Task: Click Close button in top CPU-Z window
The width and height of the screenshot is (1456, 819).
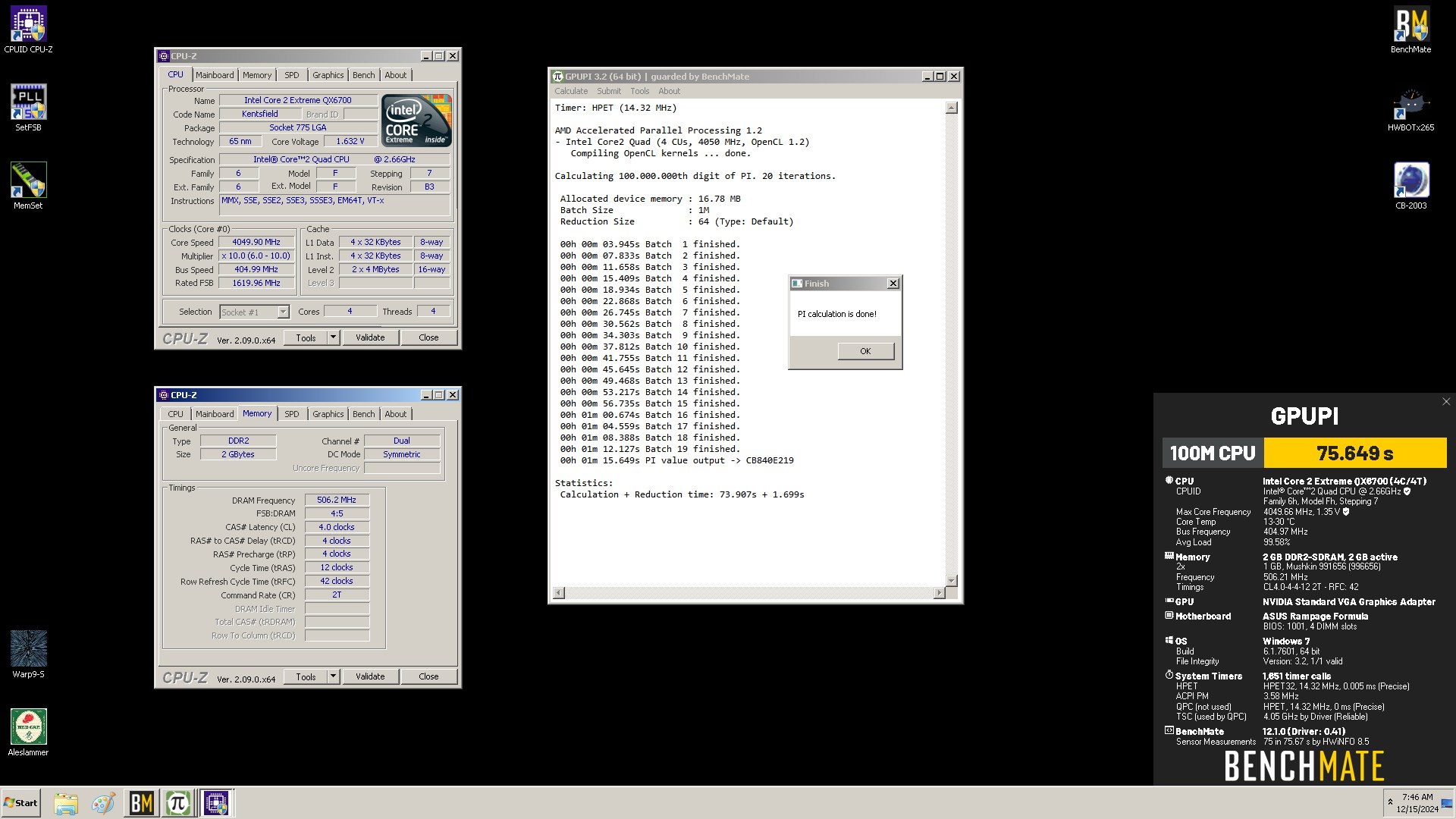Action: tap(428, 337)
